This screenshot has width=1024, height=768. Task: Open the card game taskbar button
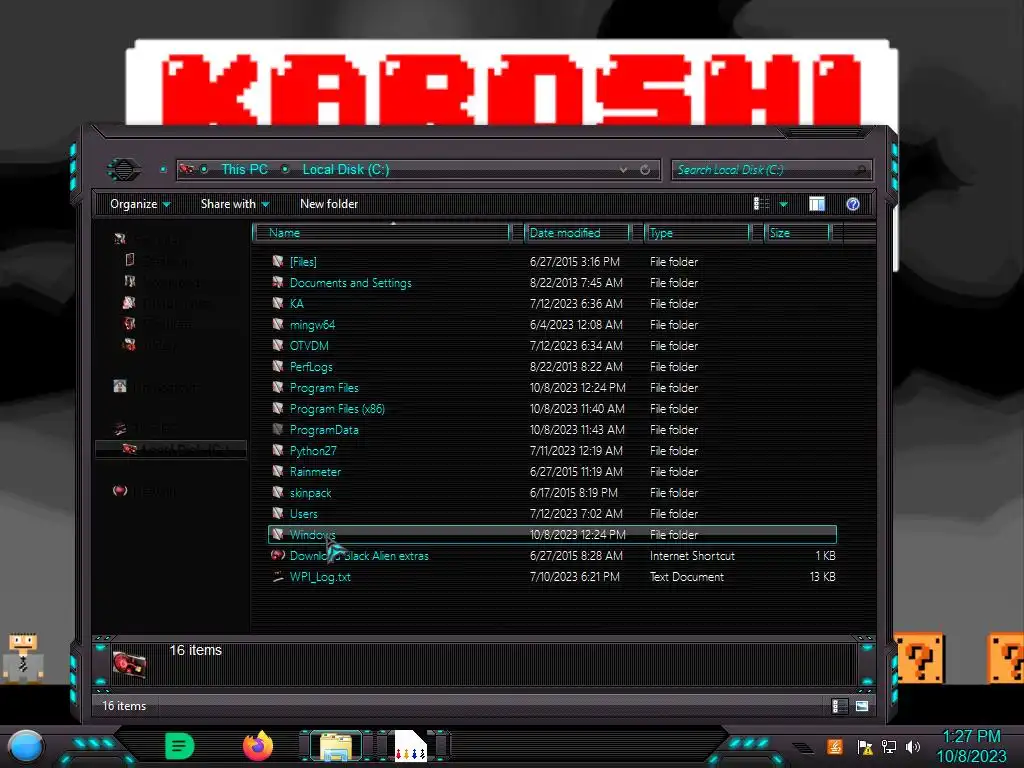coord(410,746)
